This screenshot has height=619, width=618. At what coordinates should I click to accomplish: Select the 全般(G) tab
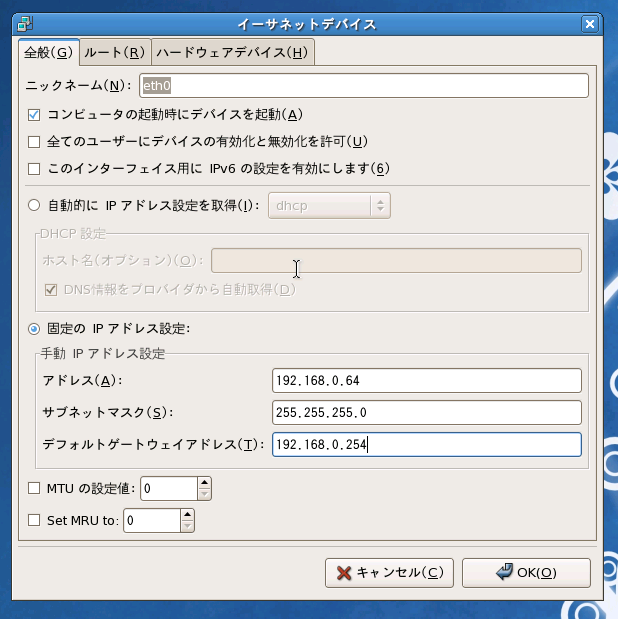point(49,52)
